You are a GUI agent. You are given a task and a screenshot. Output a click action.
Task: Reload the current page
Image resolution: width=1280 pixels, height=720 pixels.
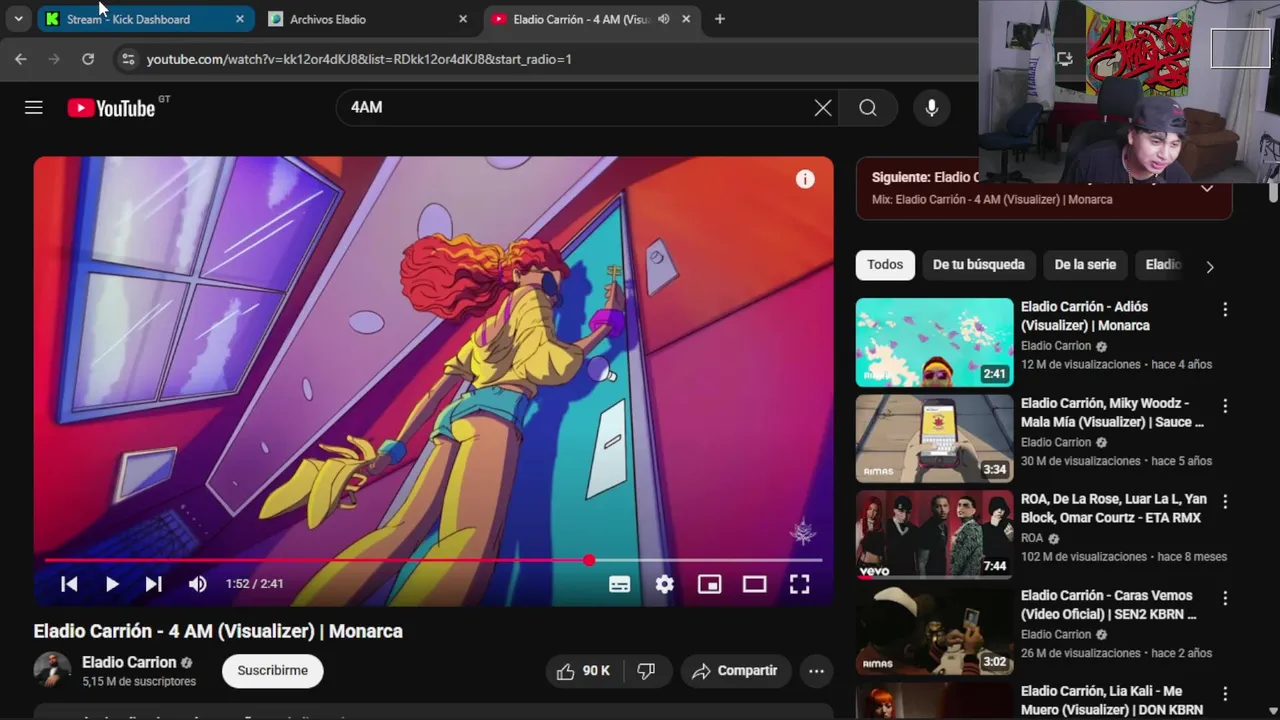[x=88, y=59]
